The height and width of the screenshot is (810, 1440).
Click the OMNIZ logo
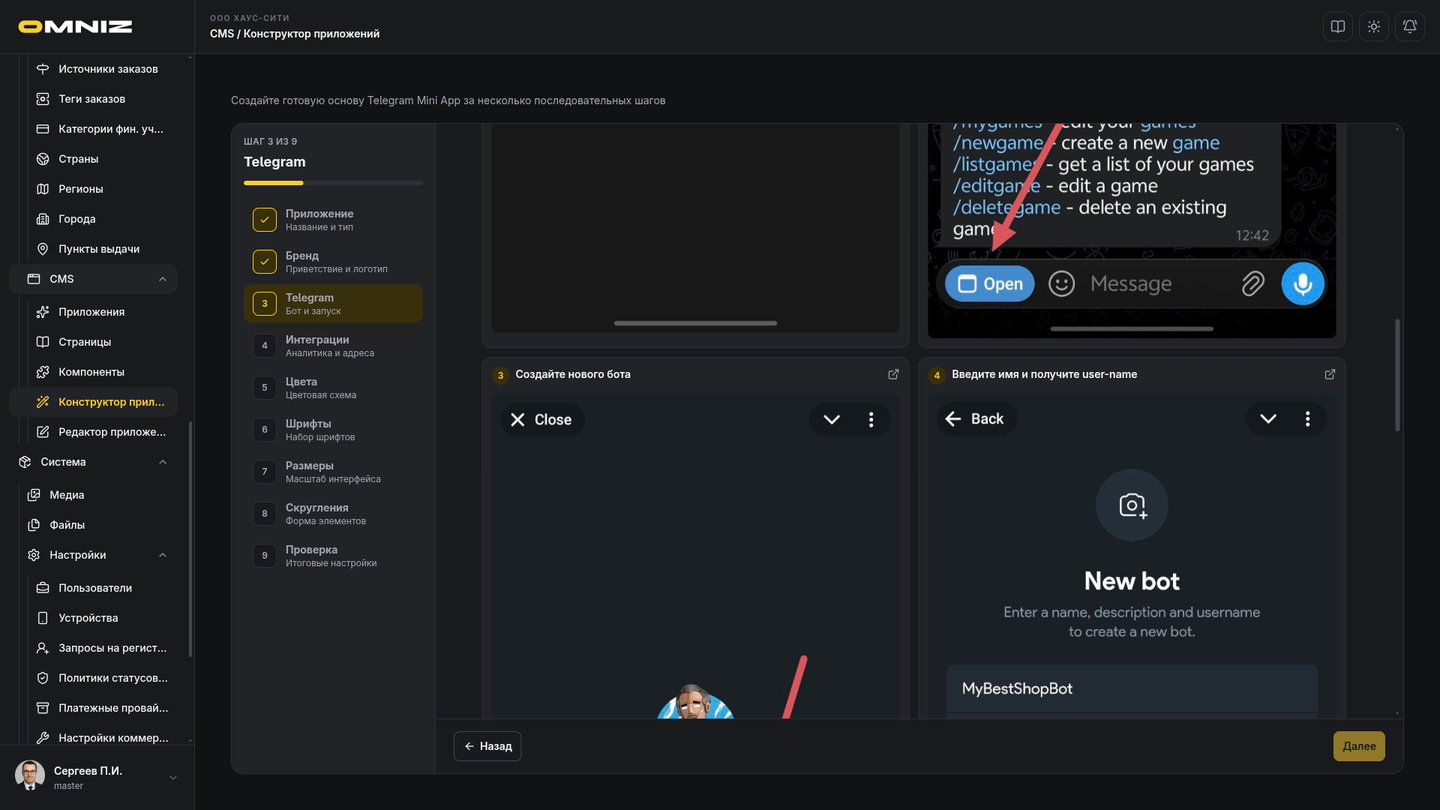click(x=75, y=27)
